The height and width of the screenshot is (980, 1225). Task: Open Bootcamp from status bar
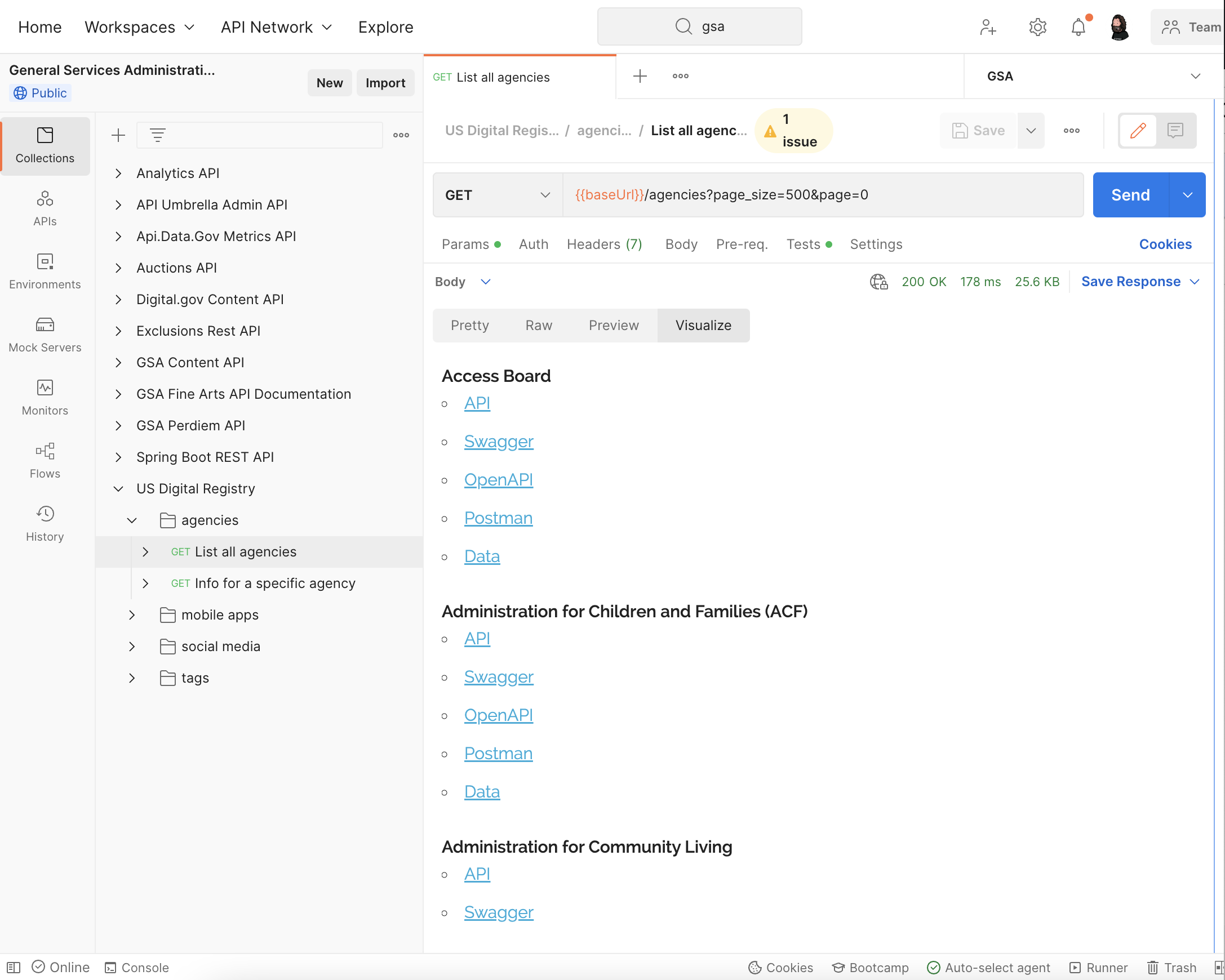coord(870,968)
